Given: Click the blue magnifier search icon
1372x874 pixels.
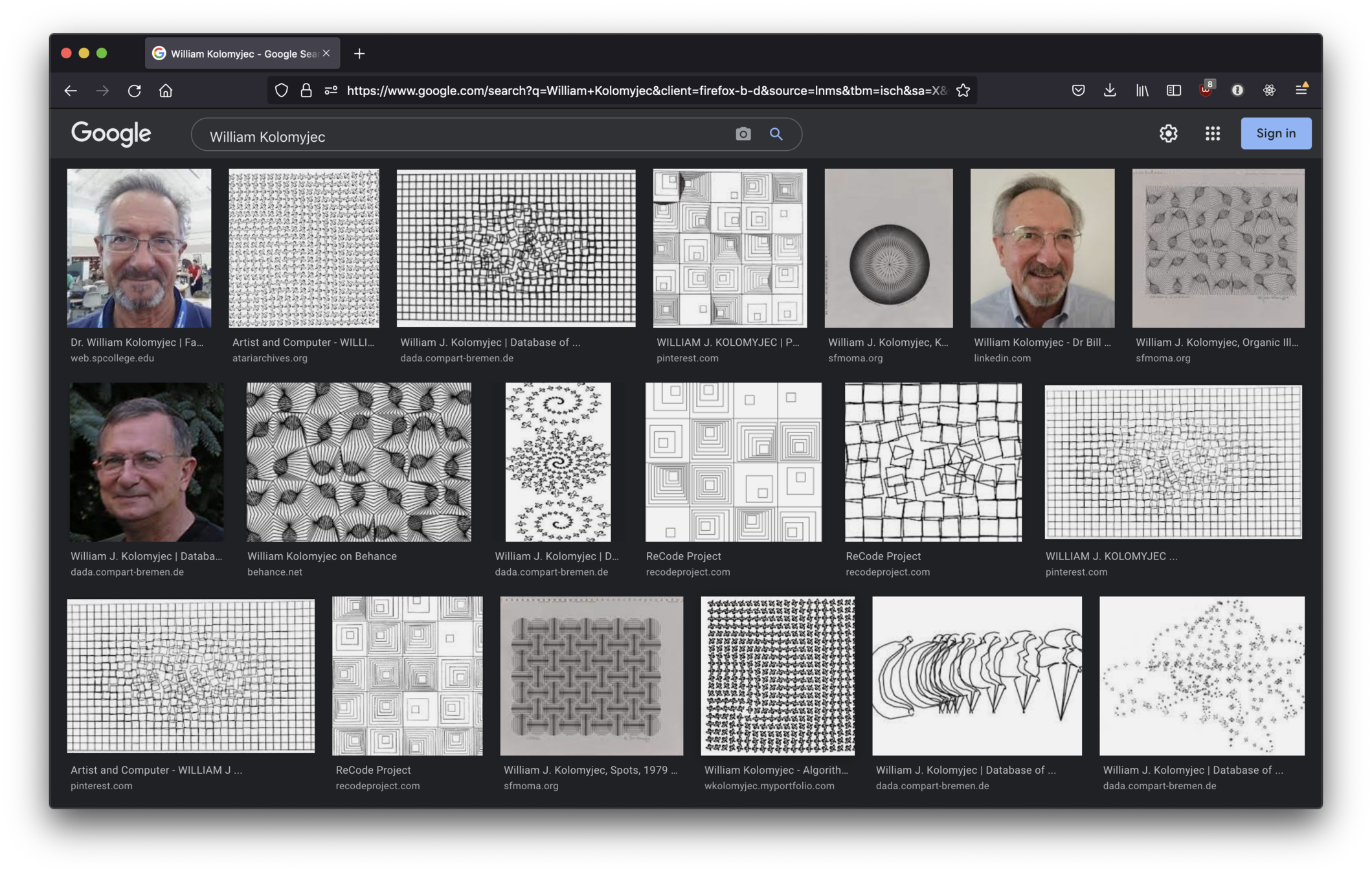Looking at the screenshot, I should pos(776,134).
